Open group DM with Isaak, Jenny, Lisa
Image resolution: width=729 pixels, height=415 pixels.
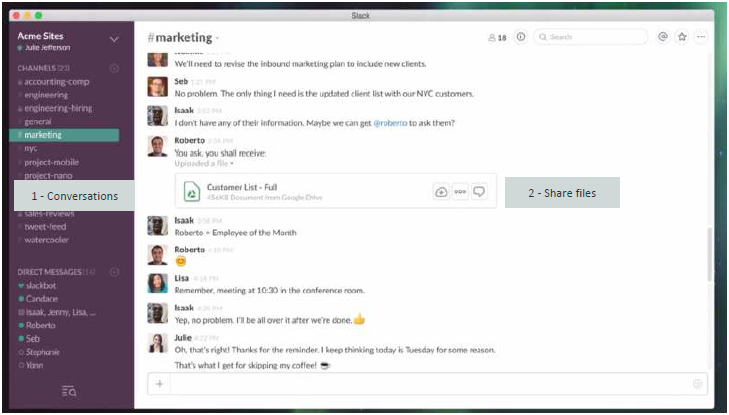pyautogui.click(x=60, y=312)
